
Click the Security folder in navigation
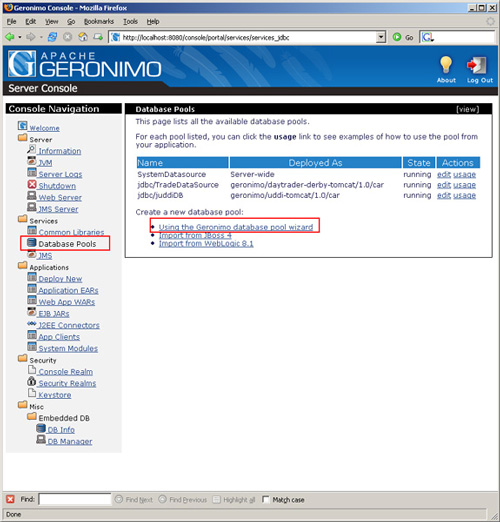(x=23, y=358)
